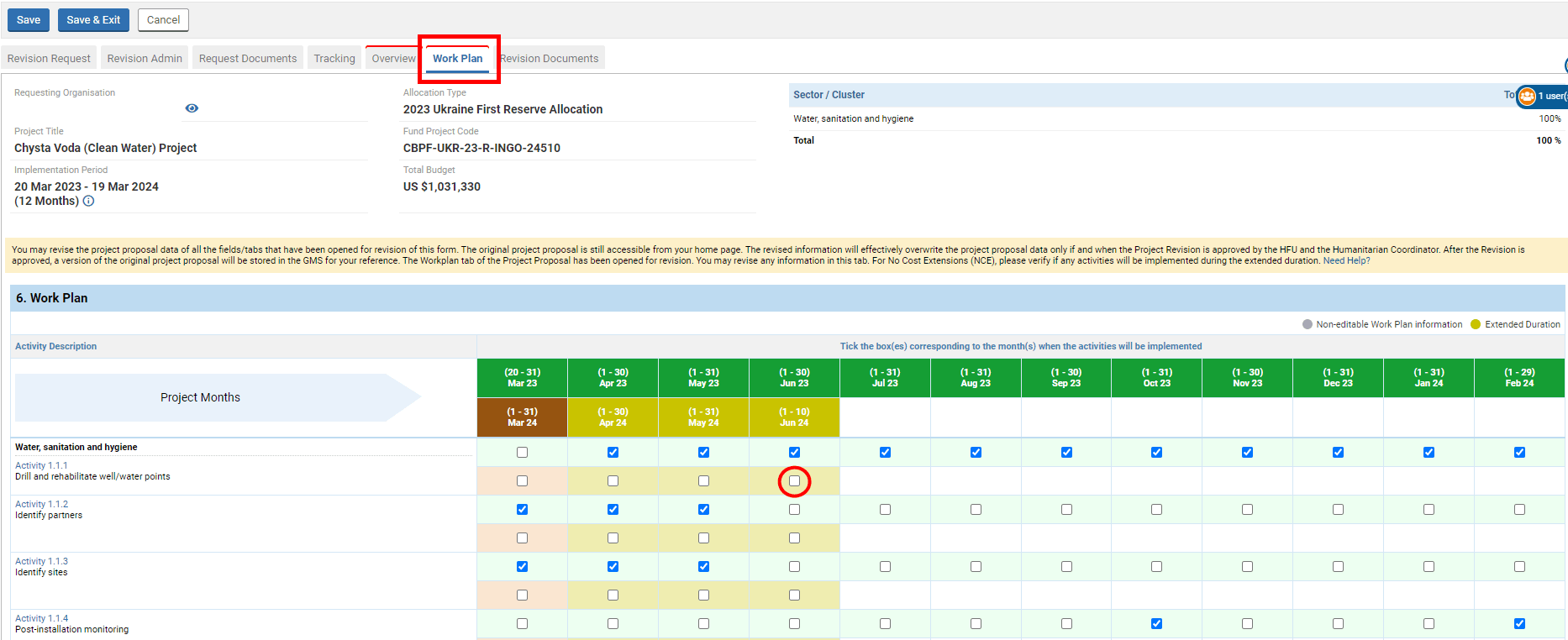This screenshot has width=1568, height=640.
Task: Tick Activity 1.1.3 extended May 24 checkbox
Action: 703,595
